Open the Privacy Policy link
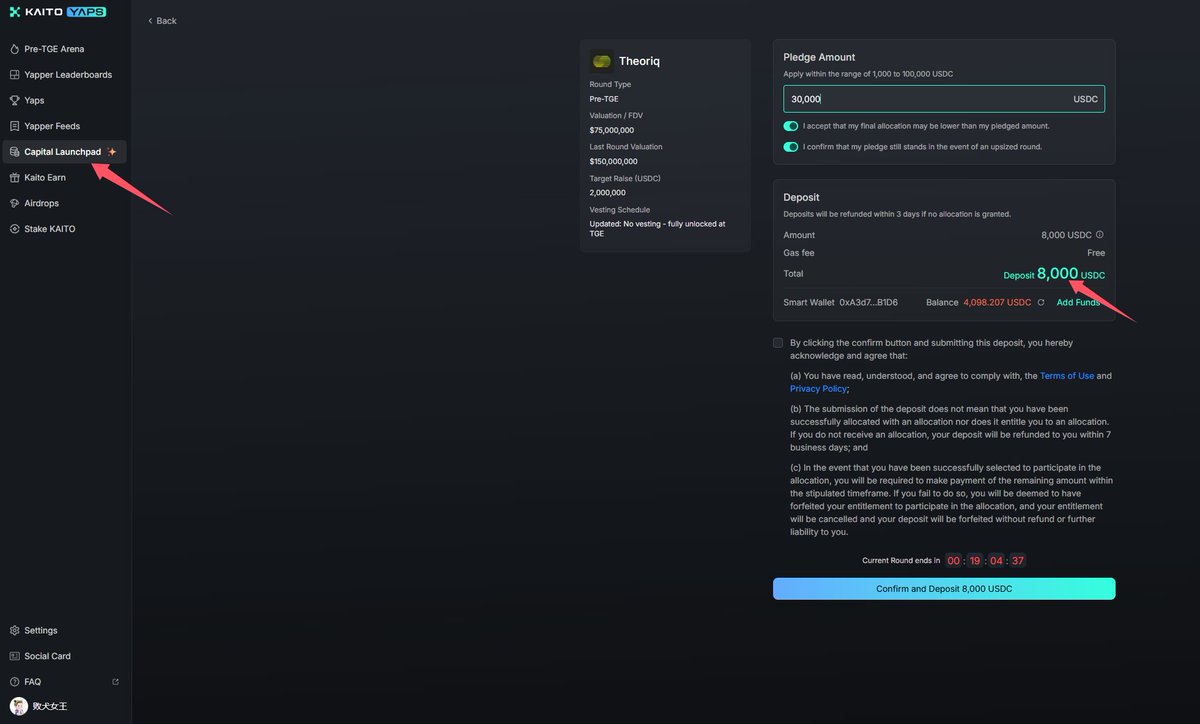This screenshot has width=1200, height=724. pyautogui.click(x=818, y=389)
